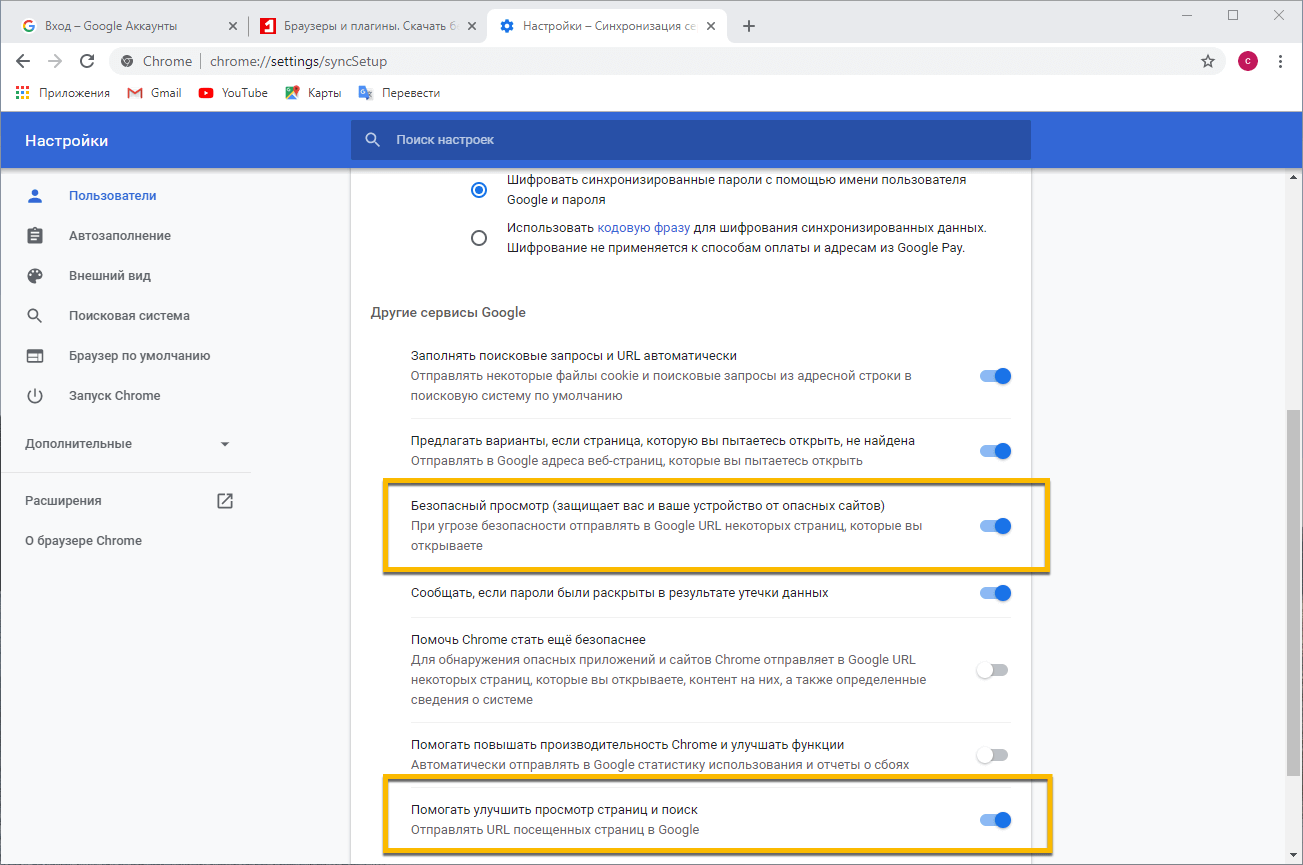Open Браузер по умолчанию settings section

point(140,356)
